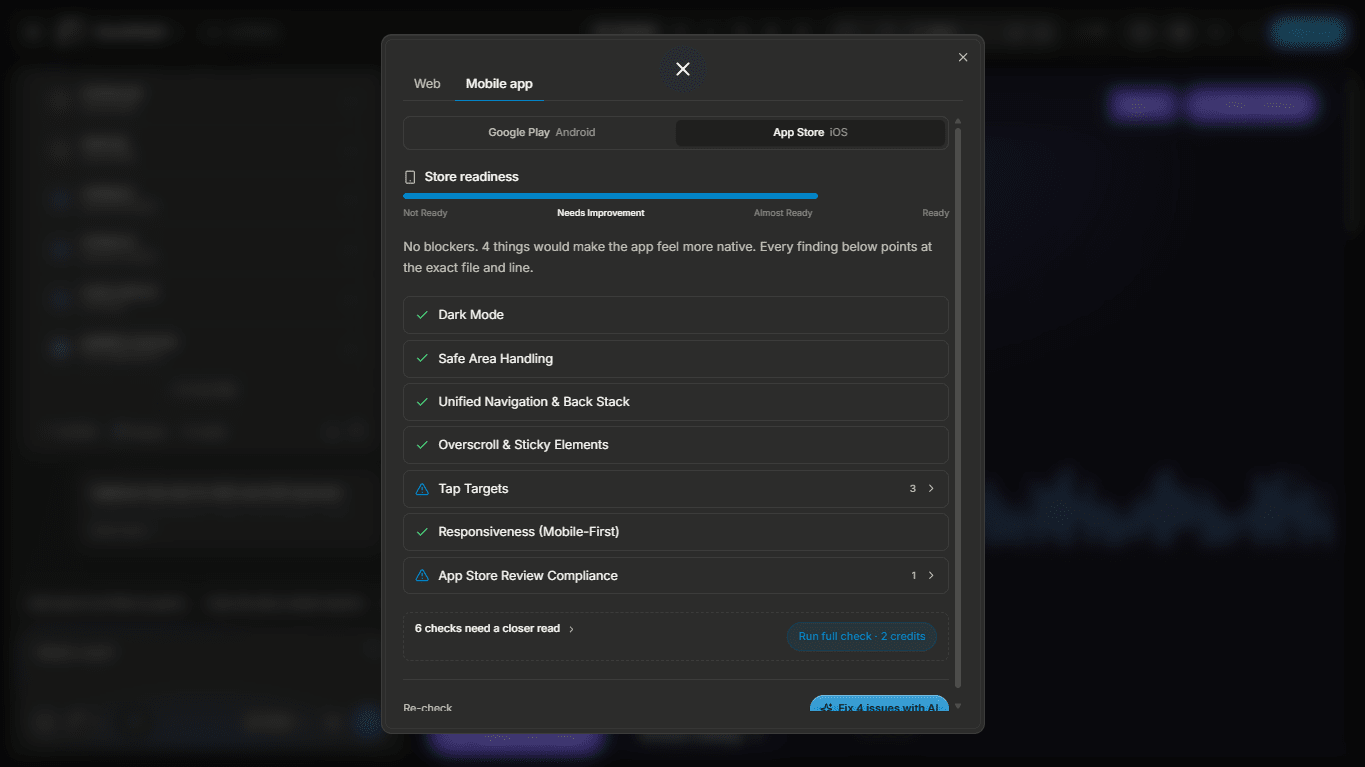Click the scroll-up arrow of the dialog
Viewport: 1365px width, 767px height.
click(958, 121)
